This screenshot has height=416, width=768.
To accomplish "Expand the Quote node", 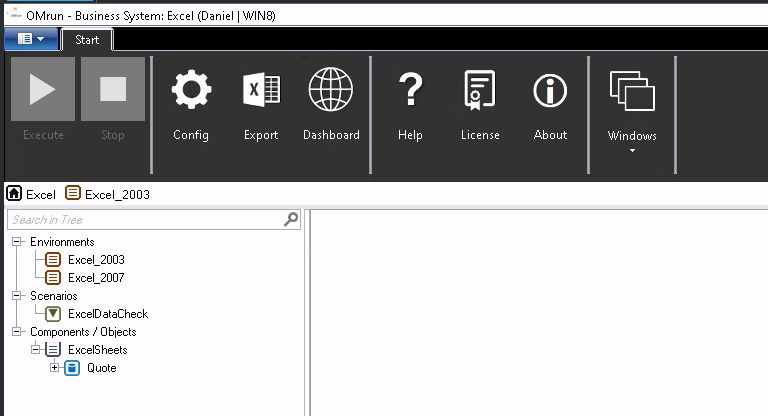I will point(54,367).
